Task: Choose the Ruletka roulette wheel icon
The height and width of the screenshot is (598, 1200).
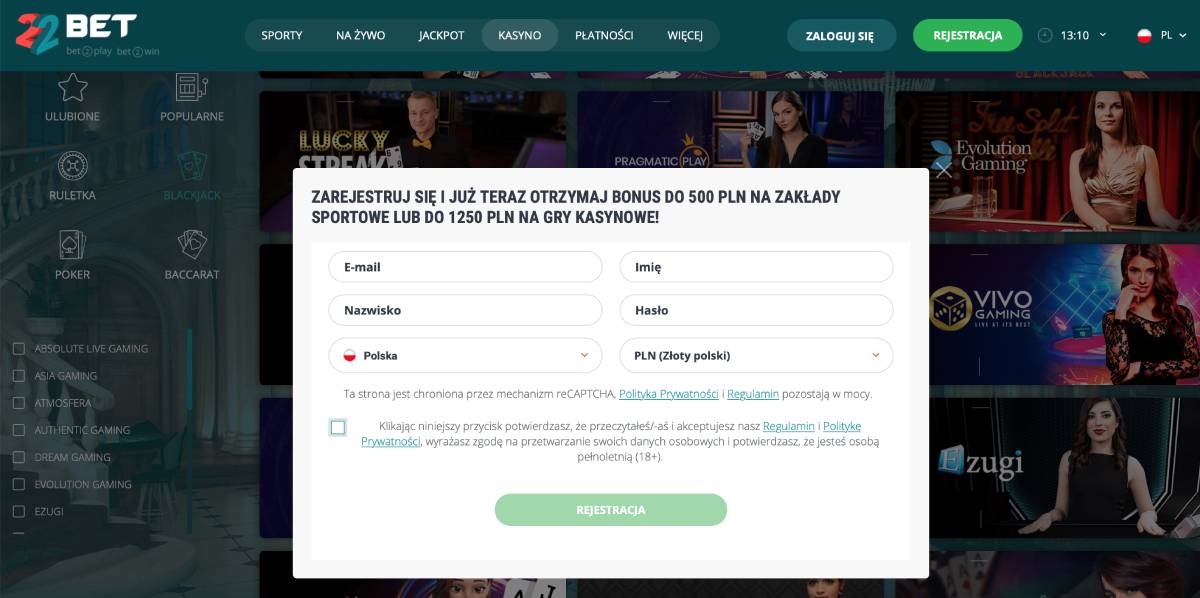Action: point(72,166)
